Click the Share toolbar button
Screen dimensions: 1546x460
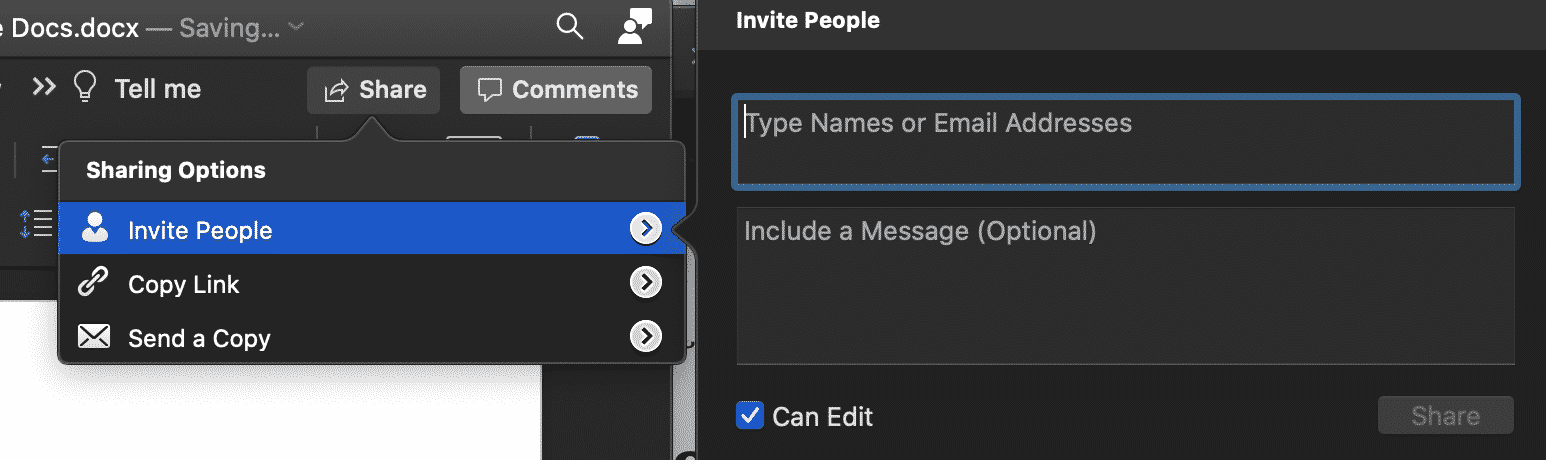tap(374, 90)
